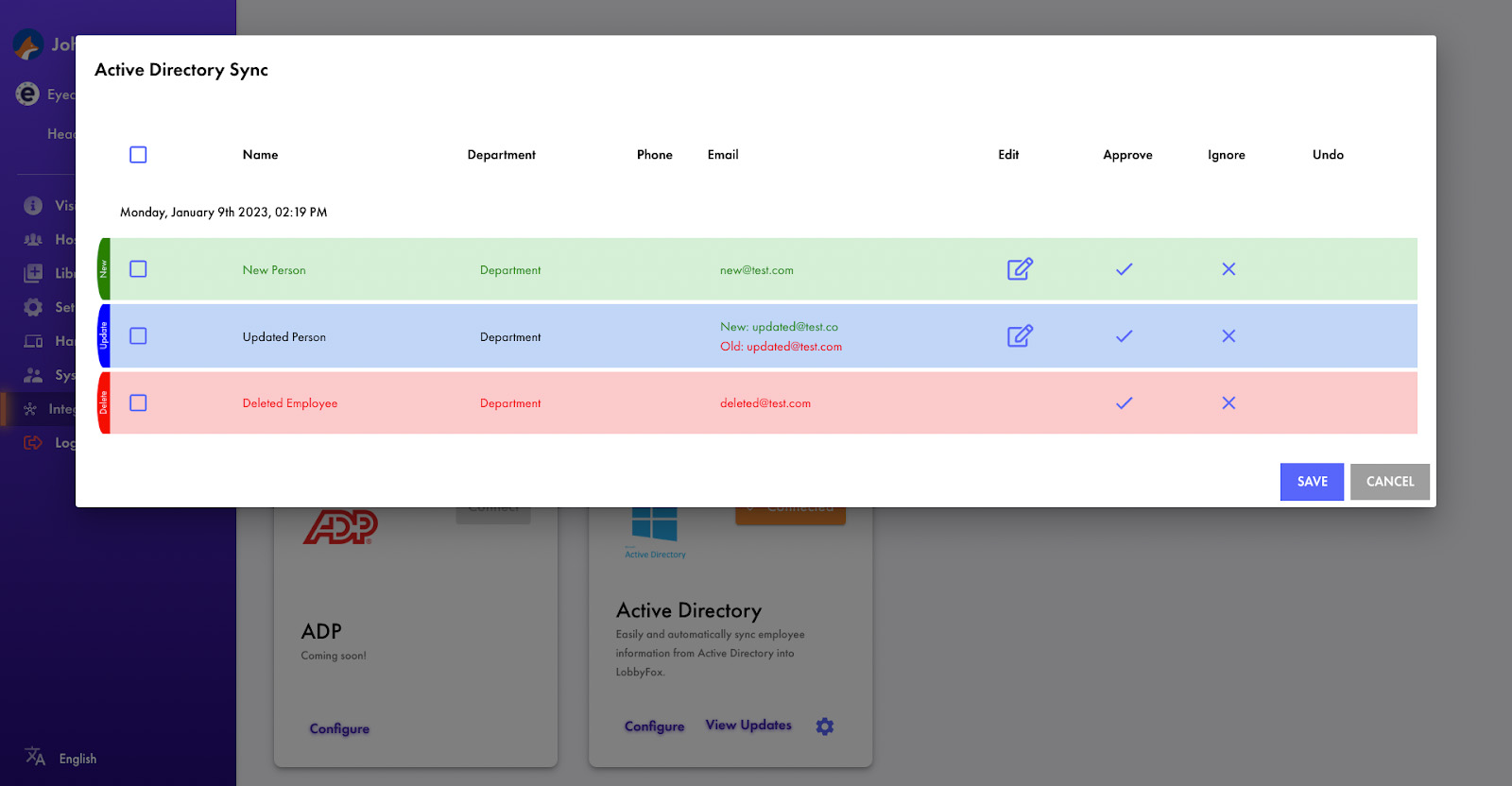Click the New Person name cell
Viewport: 1512px width, 786px height.
[x=274, y=270]
